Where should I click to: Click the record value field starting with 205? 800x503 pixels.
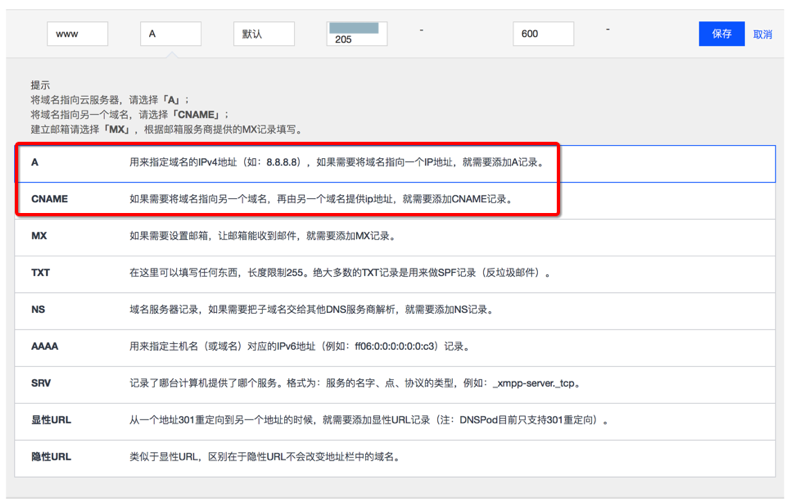point(357,34)
